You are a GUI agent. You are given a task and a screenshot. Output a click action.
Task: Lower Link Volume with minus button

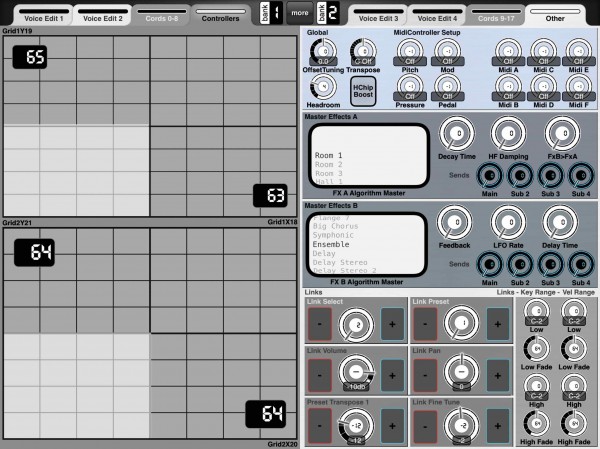pyautogui.click(x=320, y=376)
